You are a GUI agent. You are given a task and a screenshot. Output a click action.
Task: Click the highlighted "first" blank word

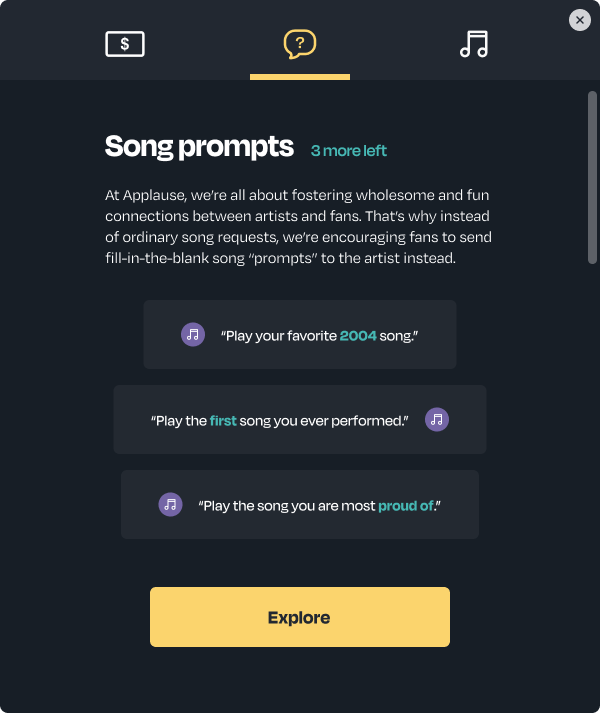tap(223, 421)
